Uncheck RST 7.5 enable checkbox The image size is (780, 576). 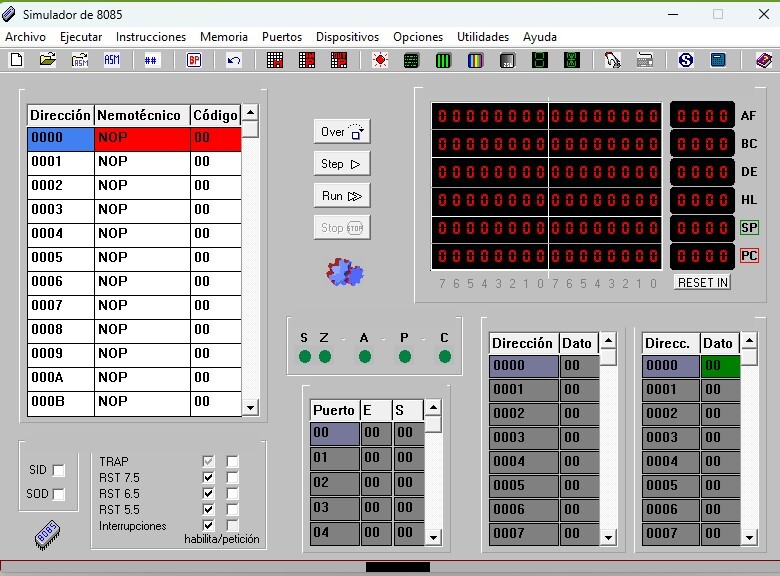pyautogui.click(x=208, y=478)
